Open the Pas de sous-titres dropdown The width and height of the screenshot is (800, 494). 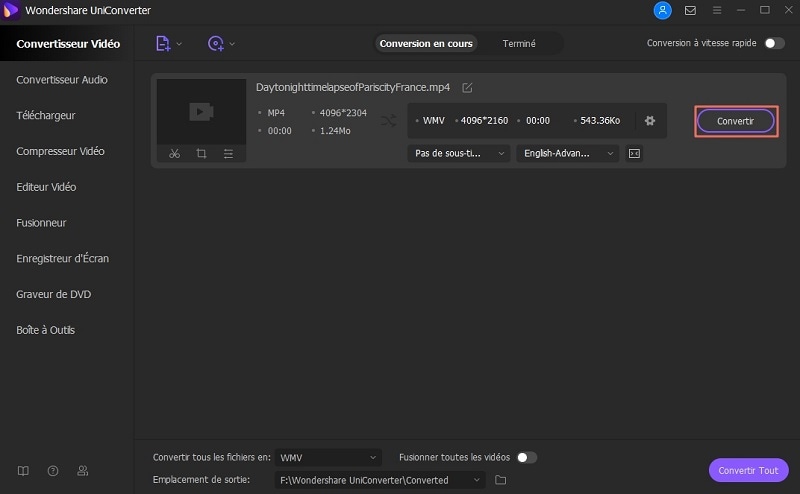(459, 154)
